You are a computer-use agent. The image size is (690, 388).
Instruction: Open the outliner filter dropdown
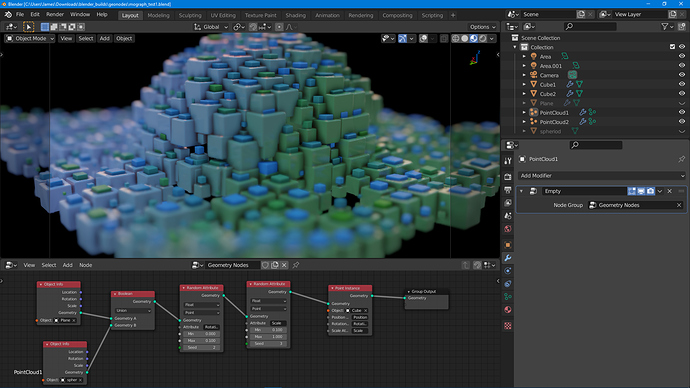667,27
